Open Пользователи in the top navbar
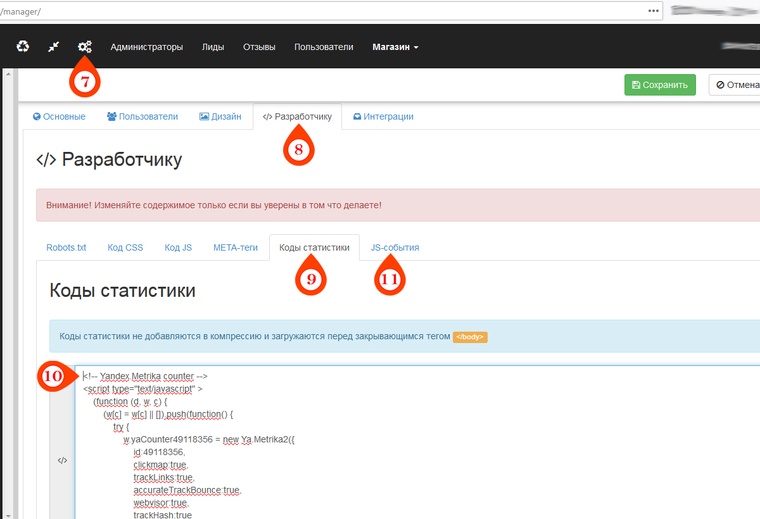 coord(324,47)
